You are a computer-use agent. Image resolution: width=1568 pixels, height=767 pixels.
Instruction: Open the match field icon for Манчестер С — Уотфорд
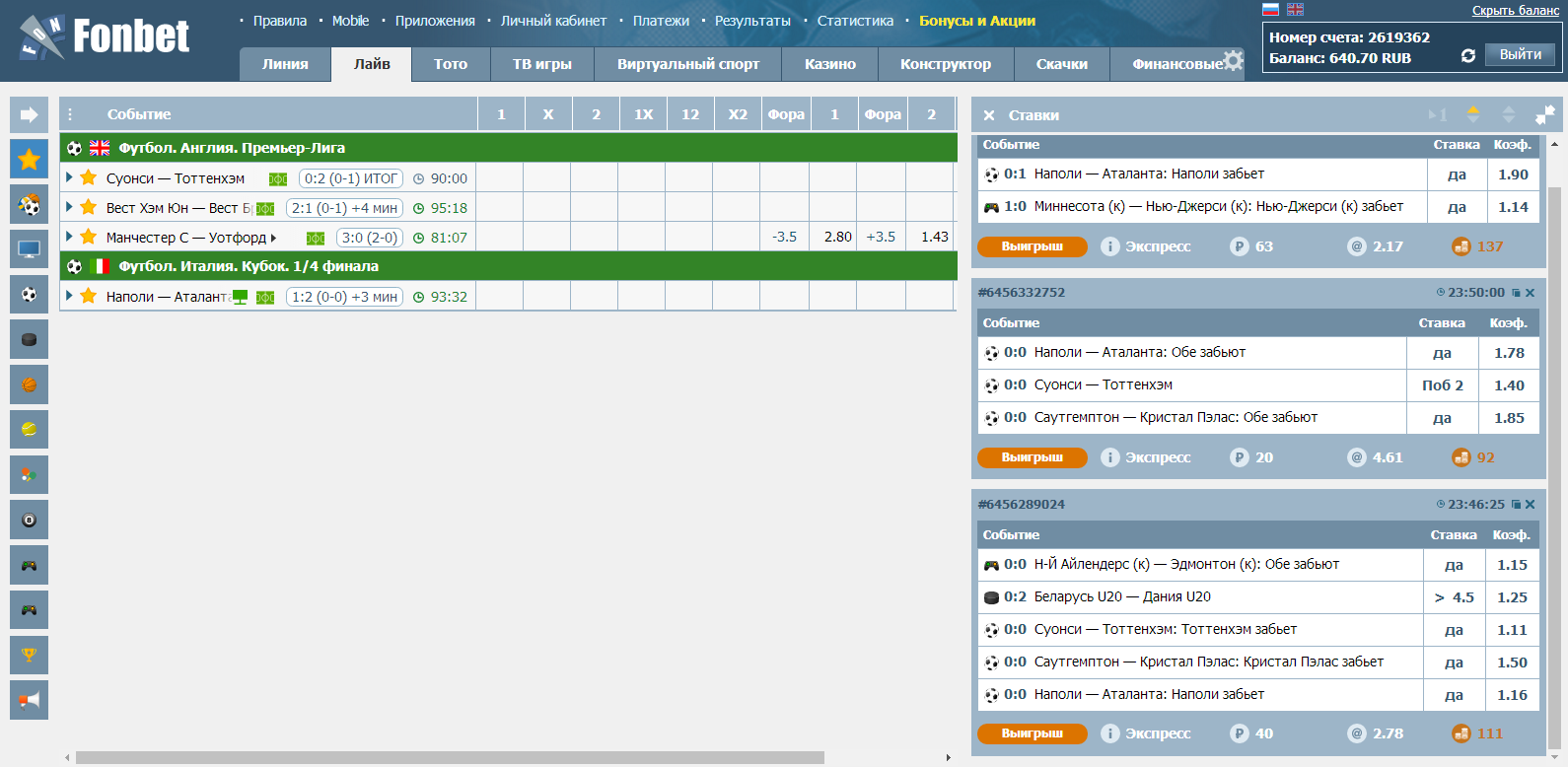pos(316,238)
